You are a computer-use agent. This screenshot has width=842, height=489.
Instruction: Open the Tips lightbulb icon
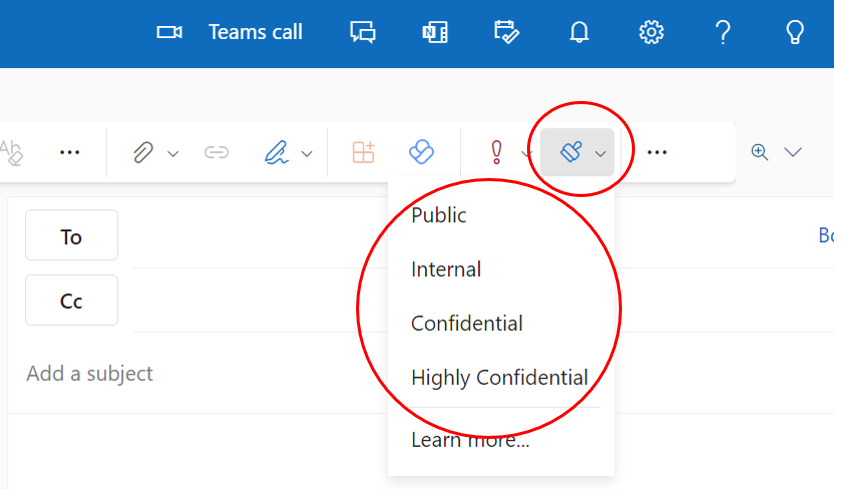(x=795, y=32)
